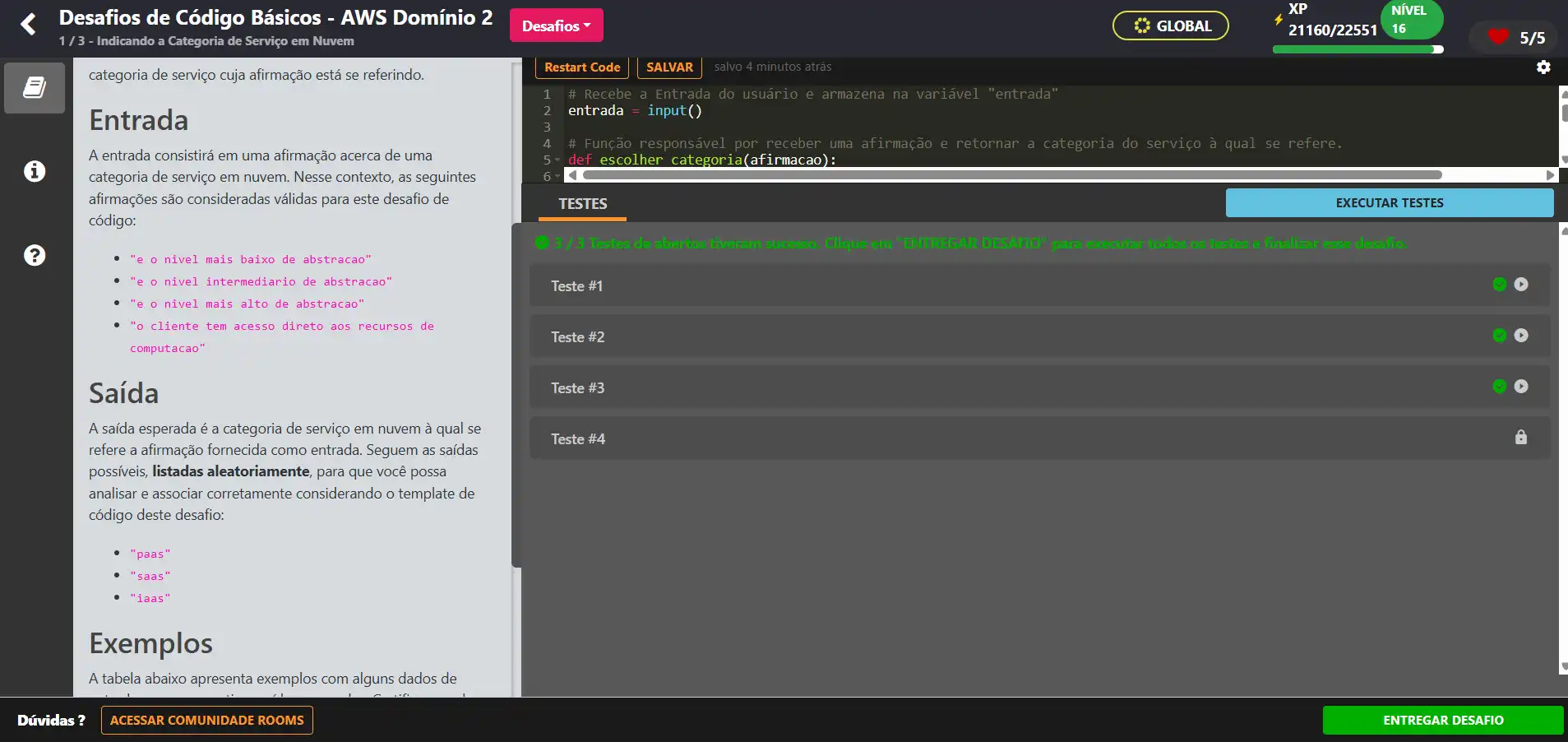Open the Desafios dropdown menu

click(x=556, y=26)
